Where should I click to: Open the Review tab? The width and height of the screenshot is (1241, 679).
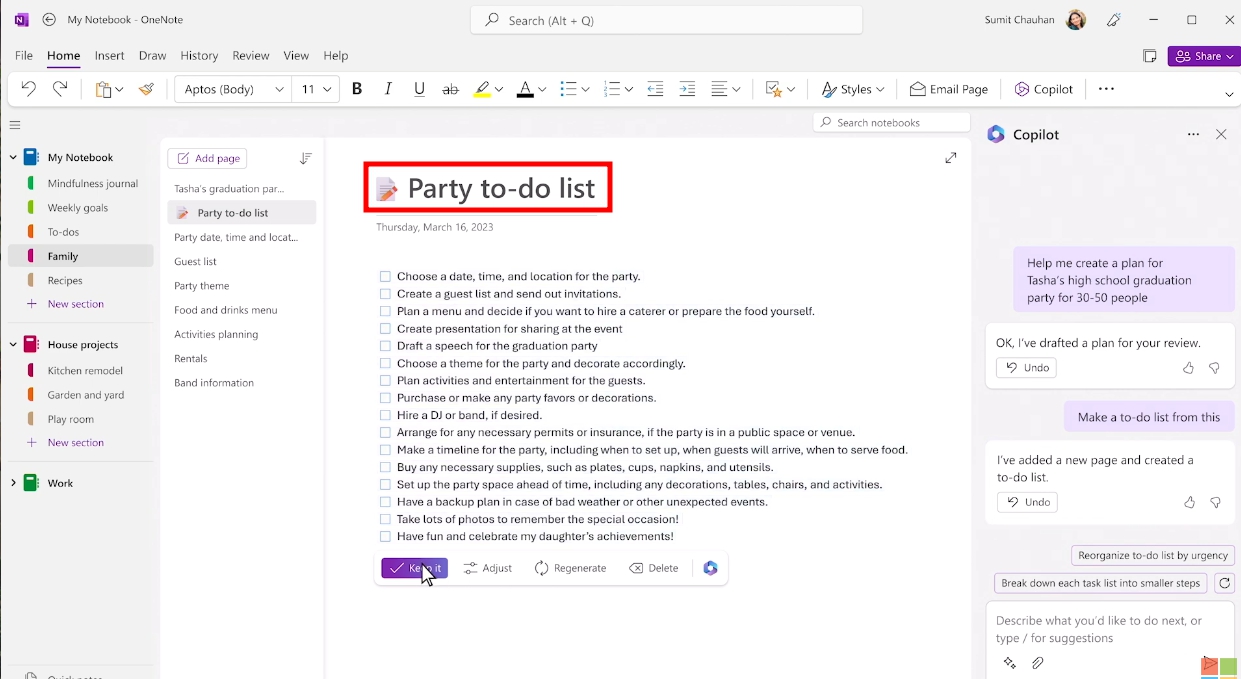[x=250, y=56]
